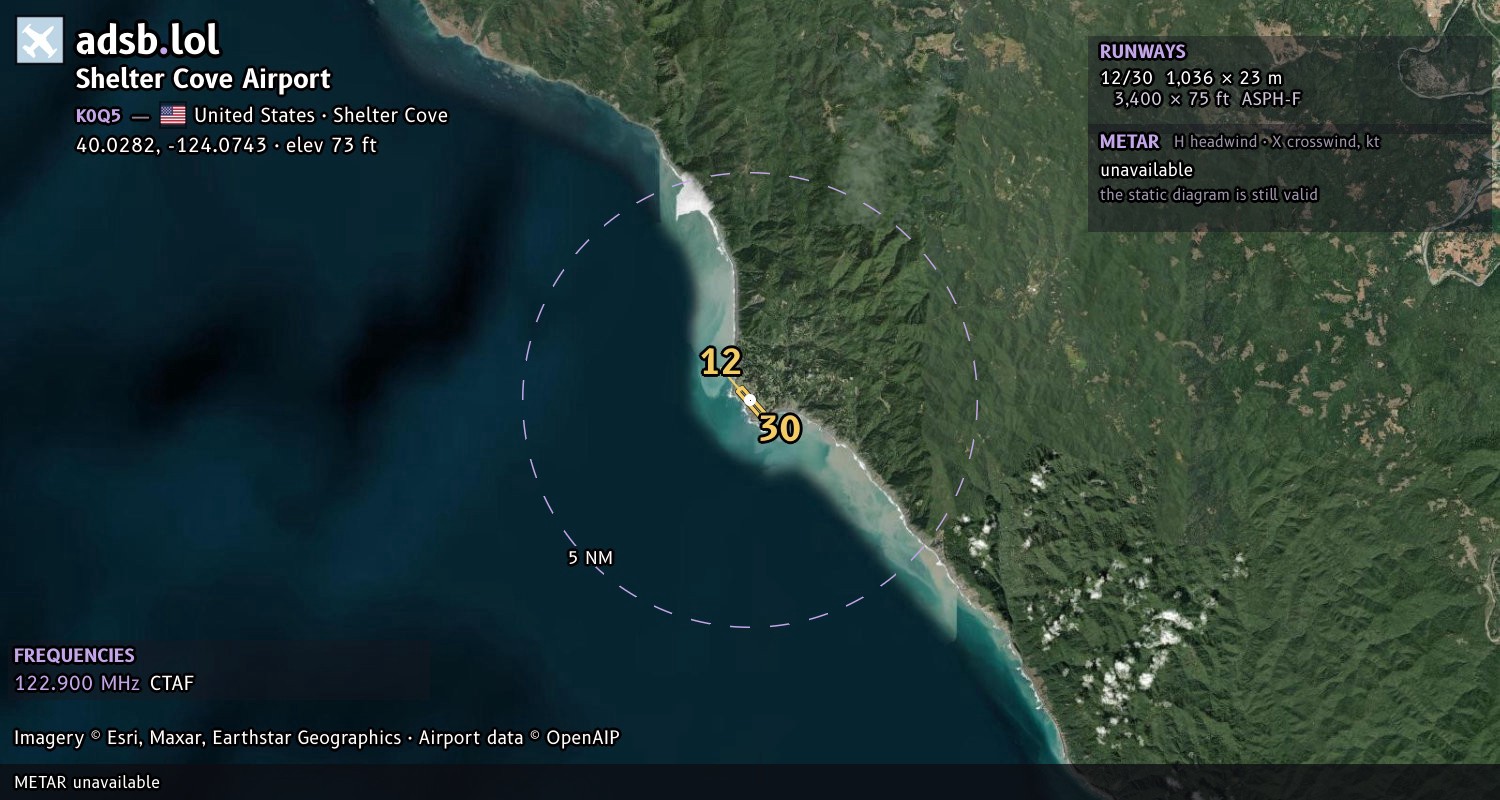The height and width of the screenshot is (800, 1500).
Task: Click the 'METAR unavailable' status bar text
Action: click(87, 782)
